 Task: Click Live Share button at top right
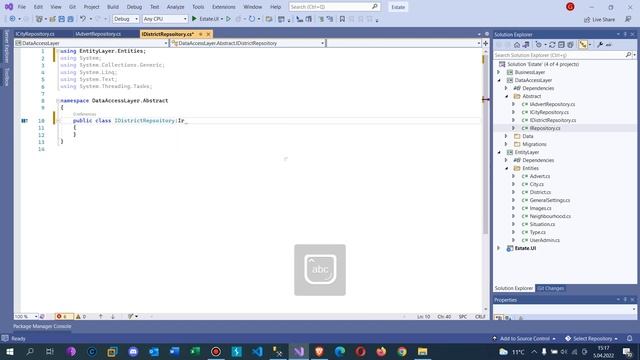599,19
